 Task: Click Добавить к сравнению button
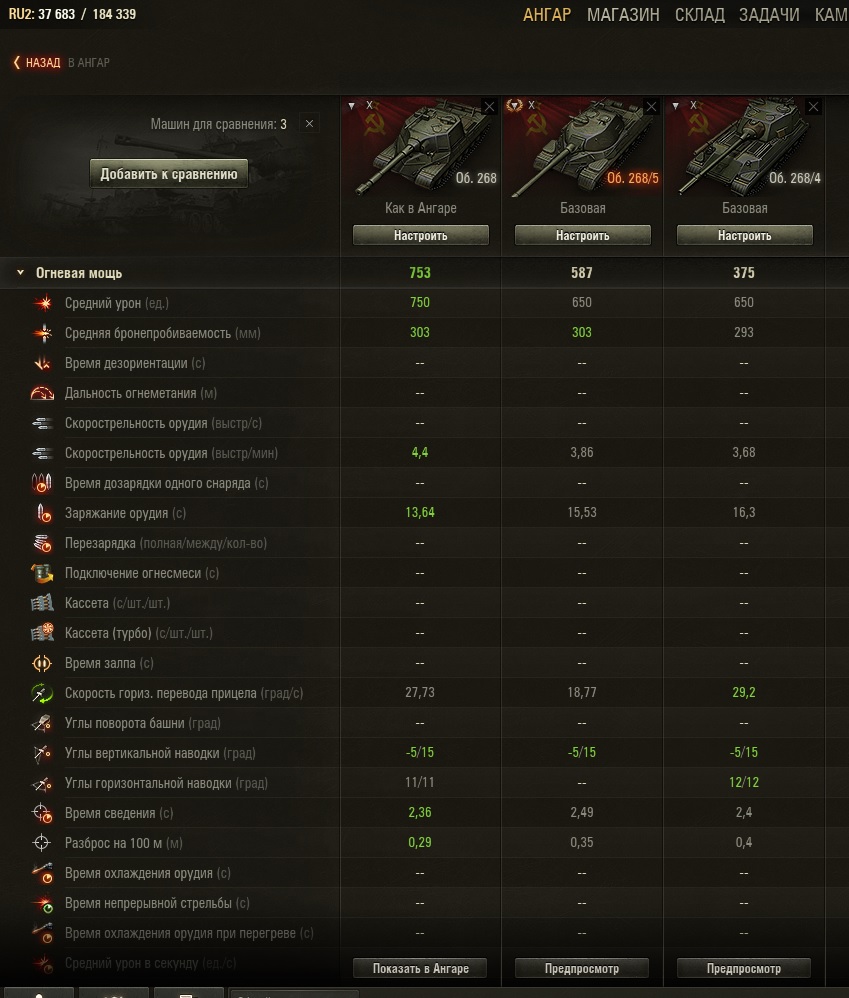pos(169,174)
